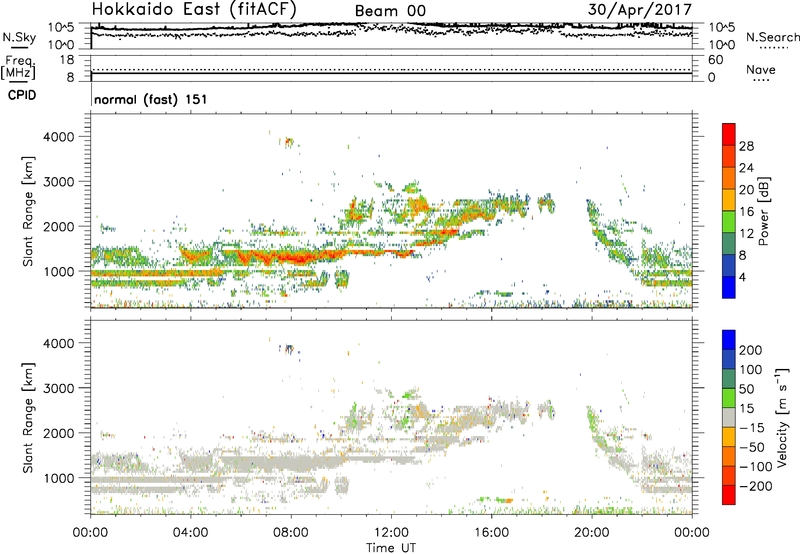Click the '12' label on power colorbar
Image resolution: width=800 pixels, height=554 pixels.
click(x=746, y=234)
